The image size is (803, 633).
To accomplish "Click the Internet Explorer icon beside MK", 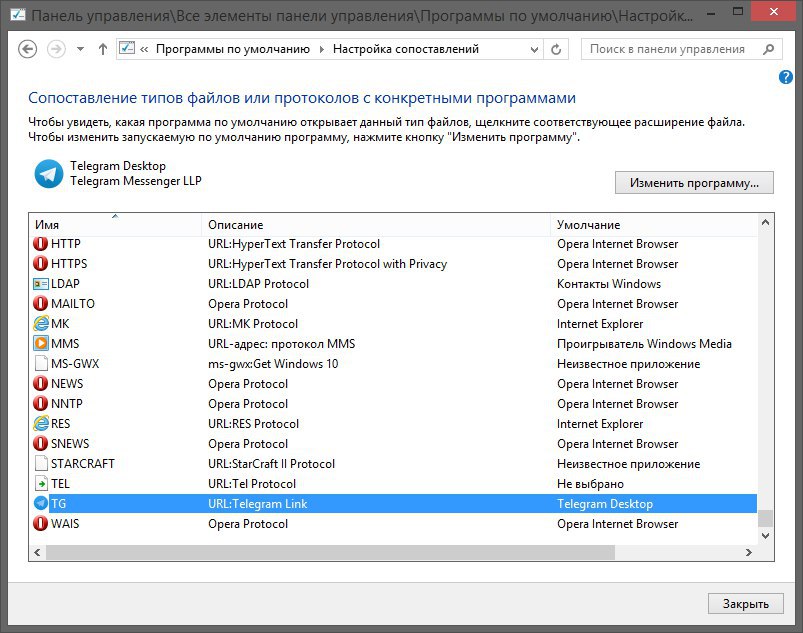I will click(40, 324).
